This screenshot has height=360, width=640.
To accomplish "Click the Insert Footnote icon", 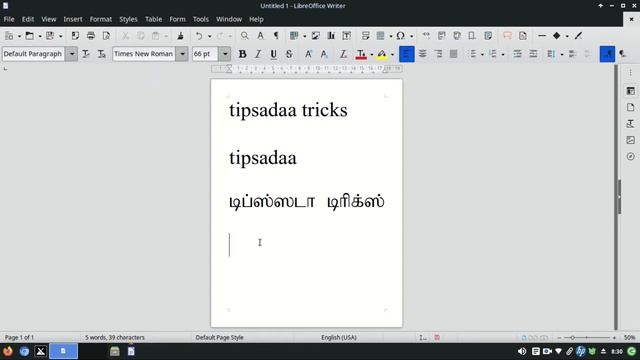I will [x=441, y=36].
